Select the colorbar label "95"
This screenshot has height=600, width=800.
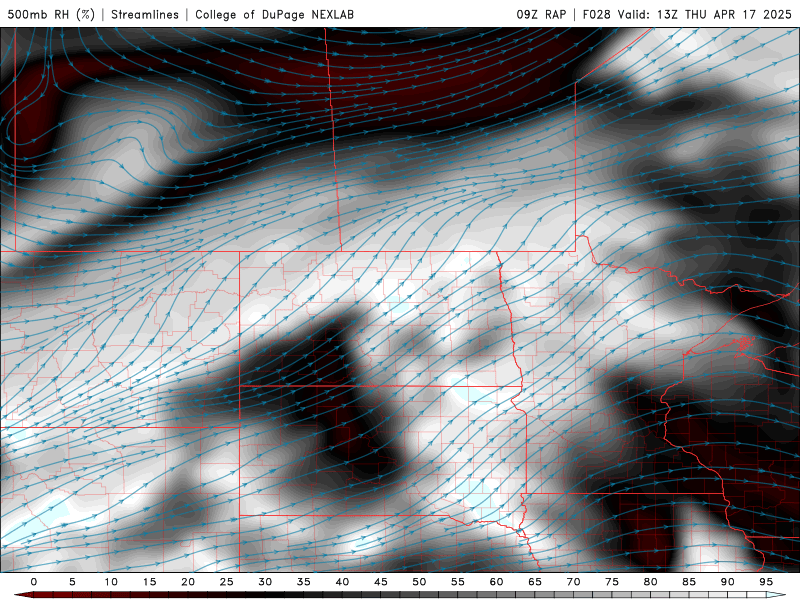click(766, 582)
